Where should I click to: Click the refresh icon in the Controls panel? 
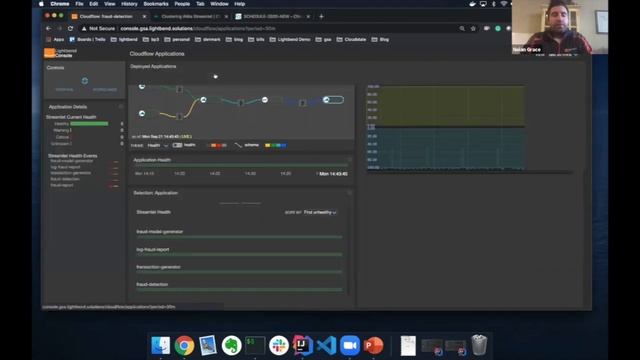(x=84, y=81)
